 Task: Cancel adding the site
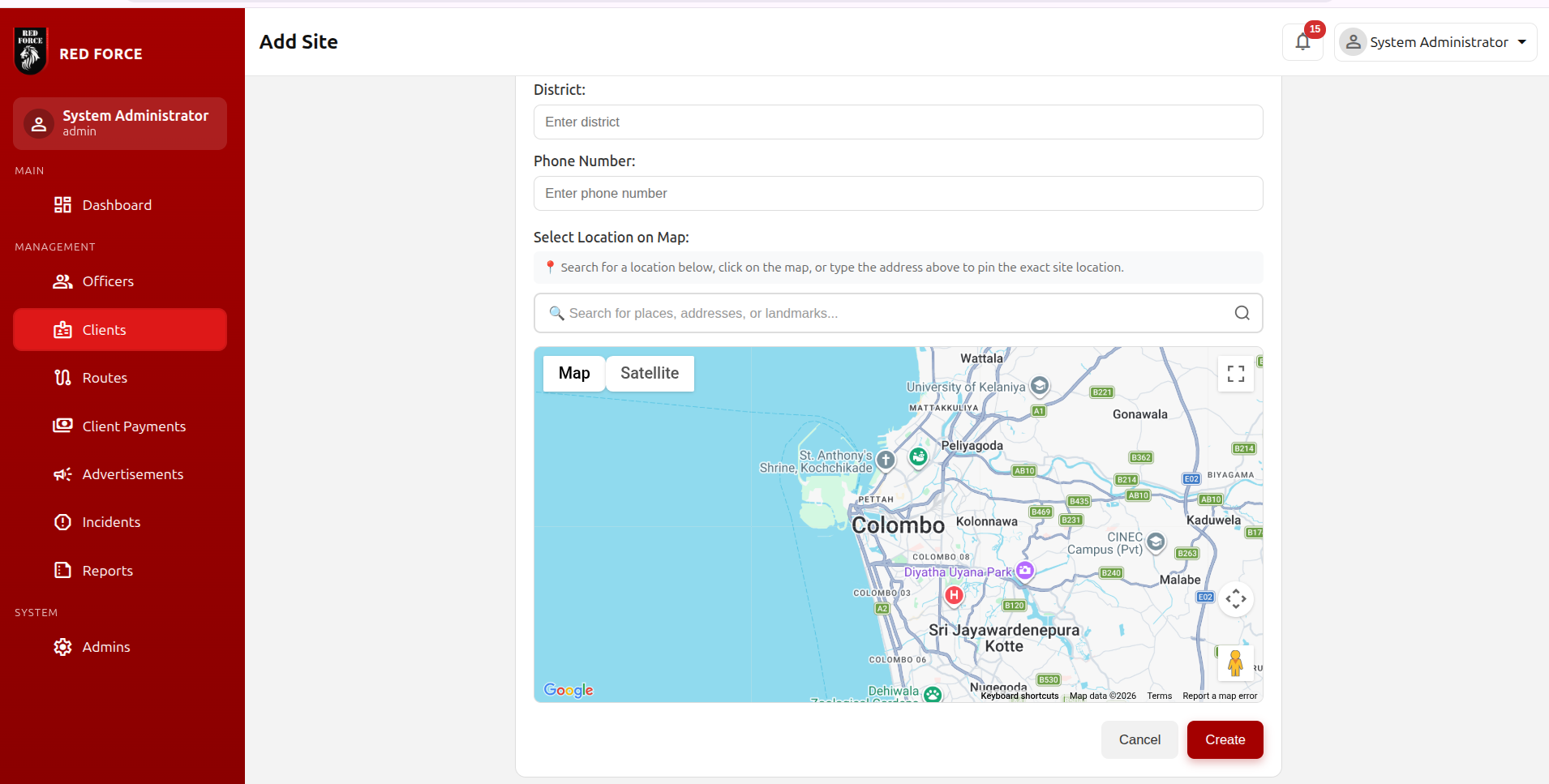[1139, 739]
